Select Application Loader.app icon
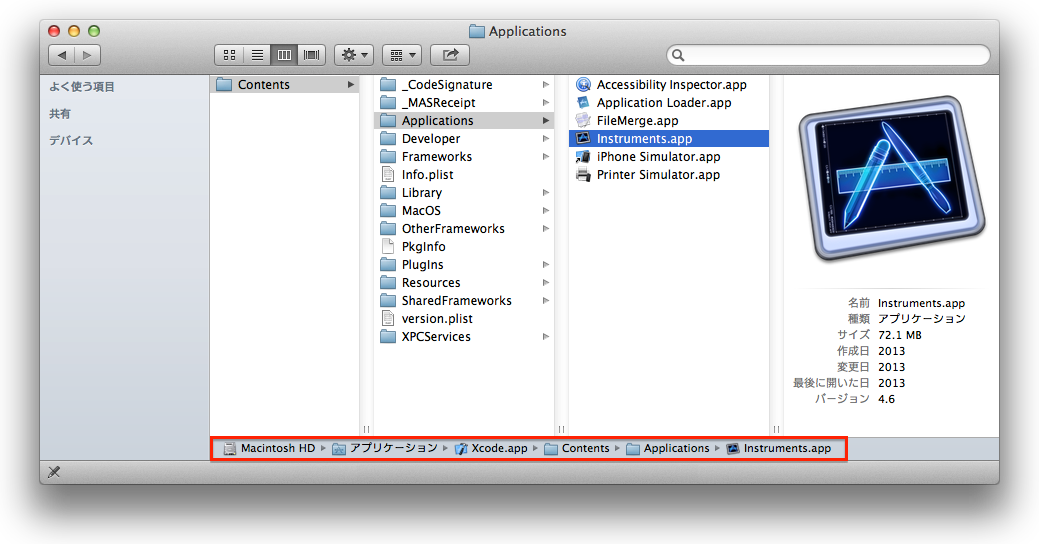The image size is (1039, 544). 583,103
